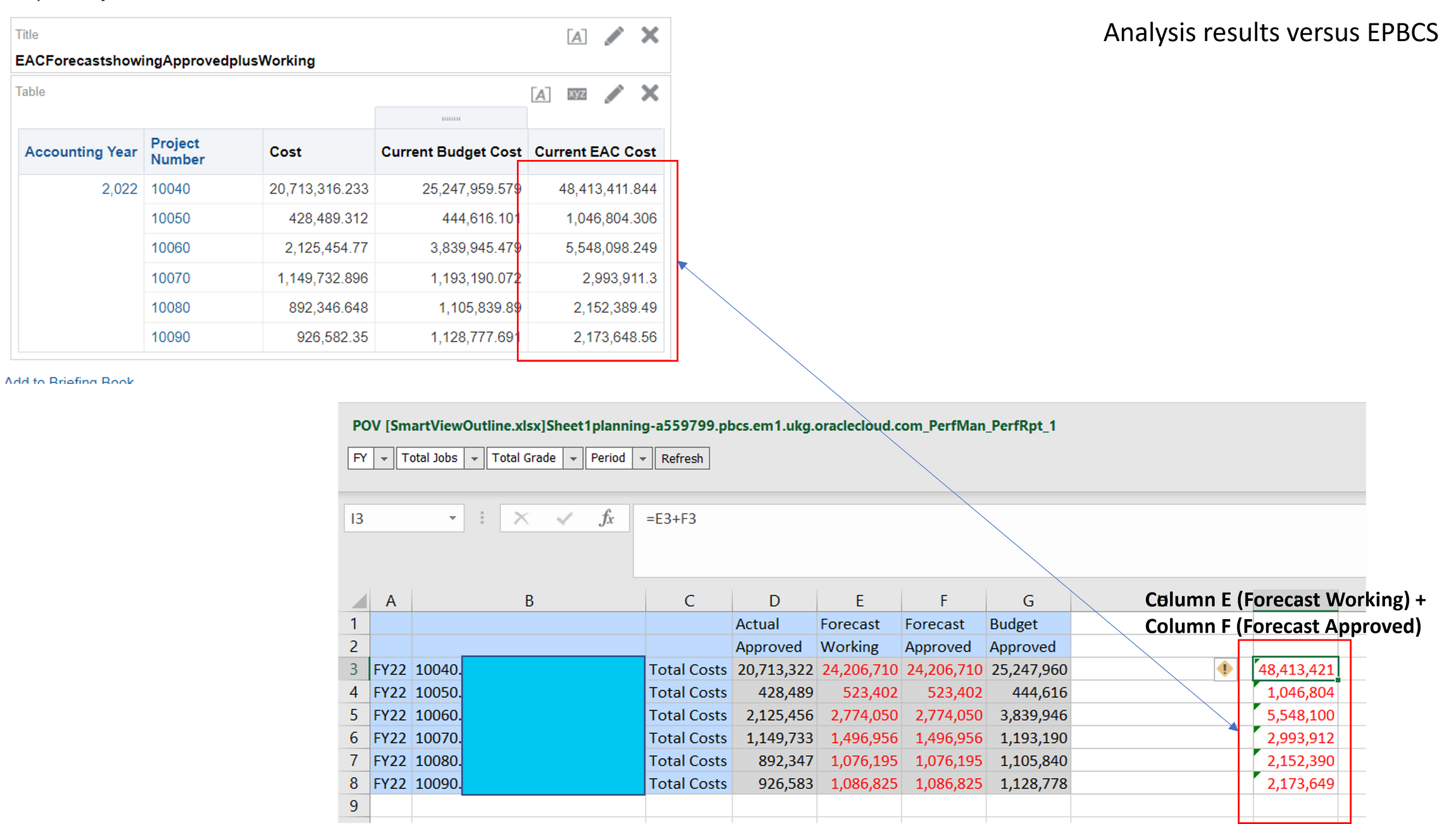Image resolution: width=1456 pixels, height=824 pixels.
Task: Click the delete (X) icon on the Table view
Action: (x=650, y=93)
